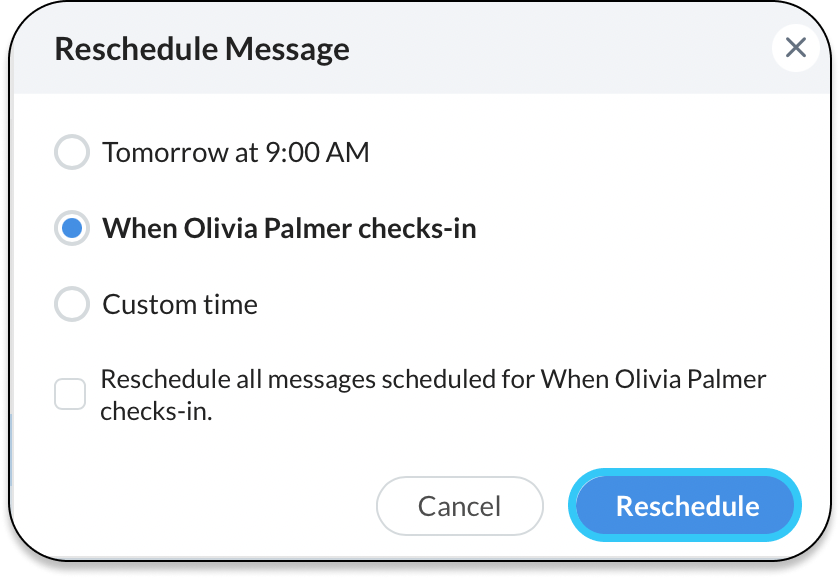Dismiss the dialog using the round X icon

[796, 48]
